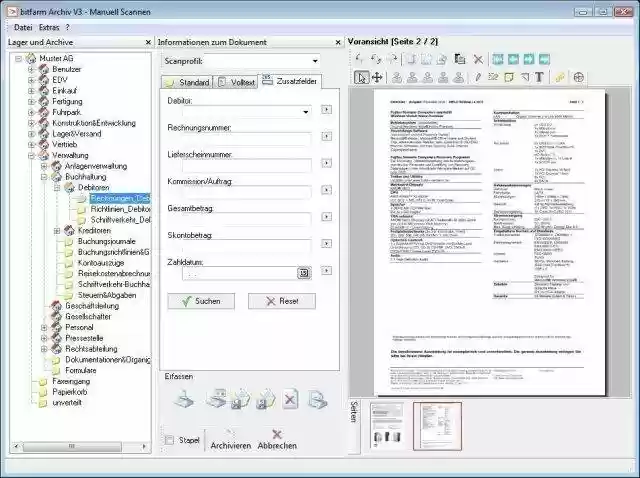This screenshot has height=478, width=640.
Task: Click into the Rechnungsnummer input field
Action: point(247,139)
